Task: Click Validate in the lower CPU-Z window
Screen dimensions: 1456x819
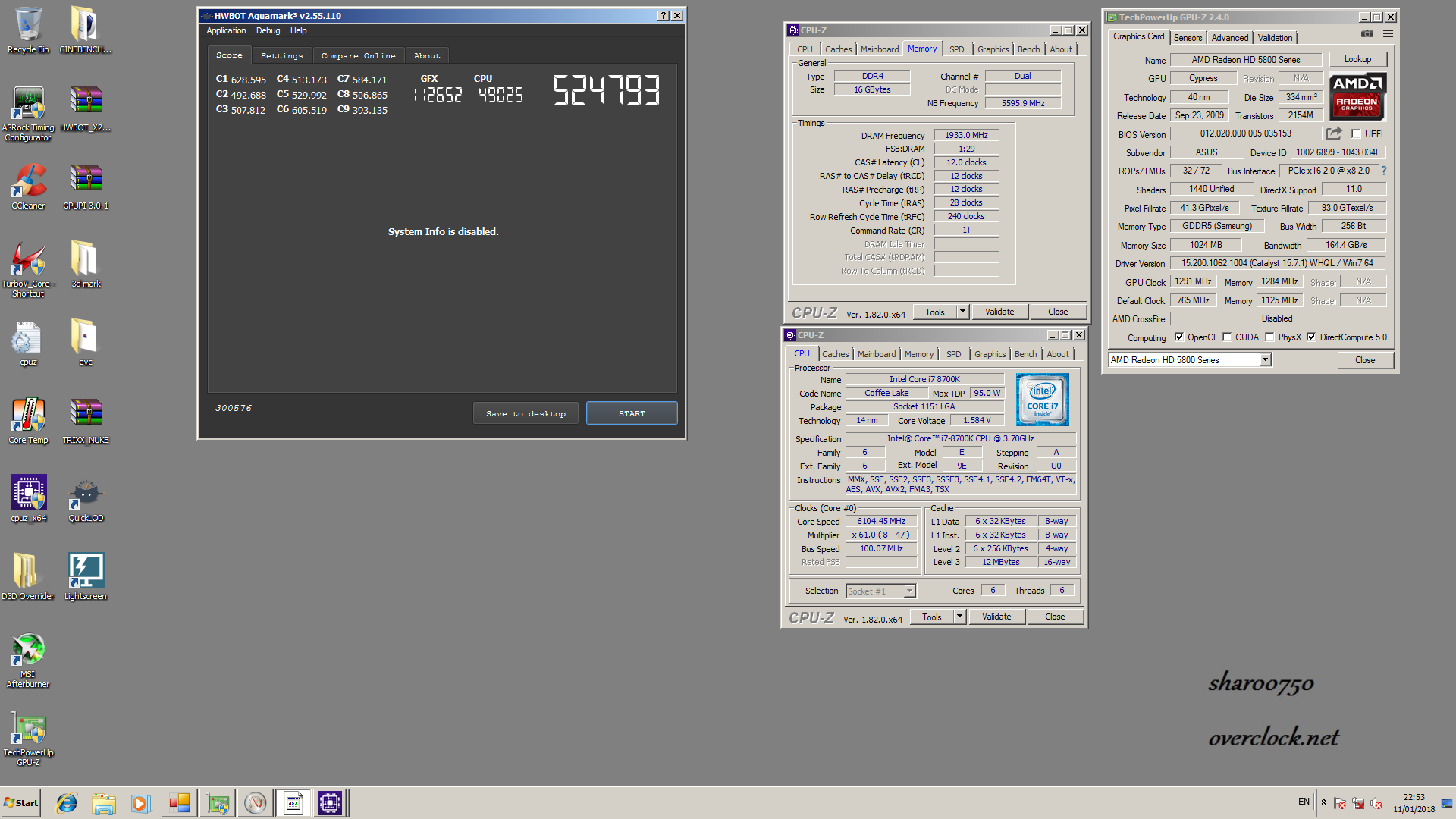Action: (996, 617)
